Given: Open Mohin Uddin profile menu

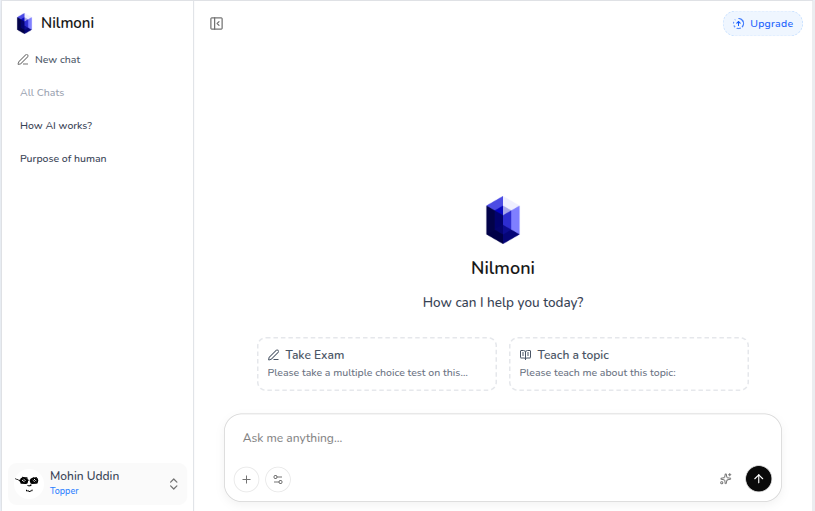Looking at the screenshot, I should coord(98,483).
